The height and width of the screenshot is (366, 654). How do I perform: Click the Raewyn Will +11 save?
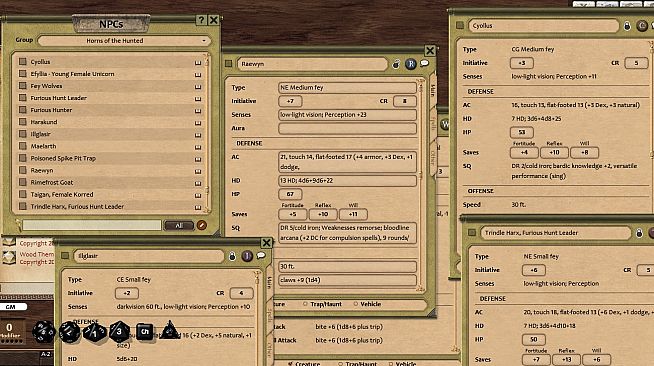coord(353,214)
